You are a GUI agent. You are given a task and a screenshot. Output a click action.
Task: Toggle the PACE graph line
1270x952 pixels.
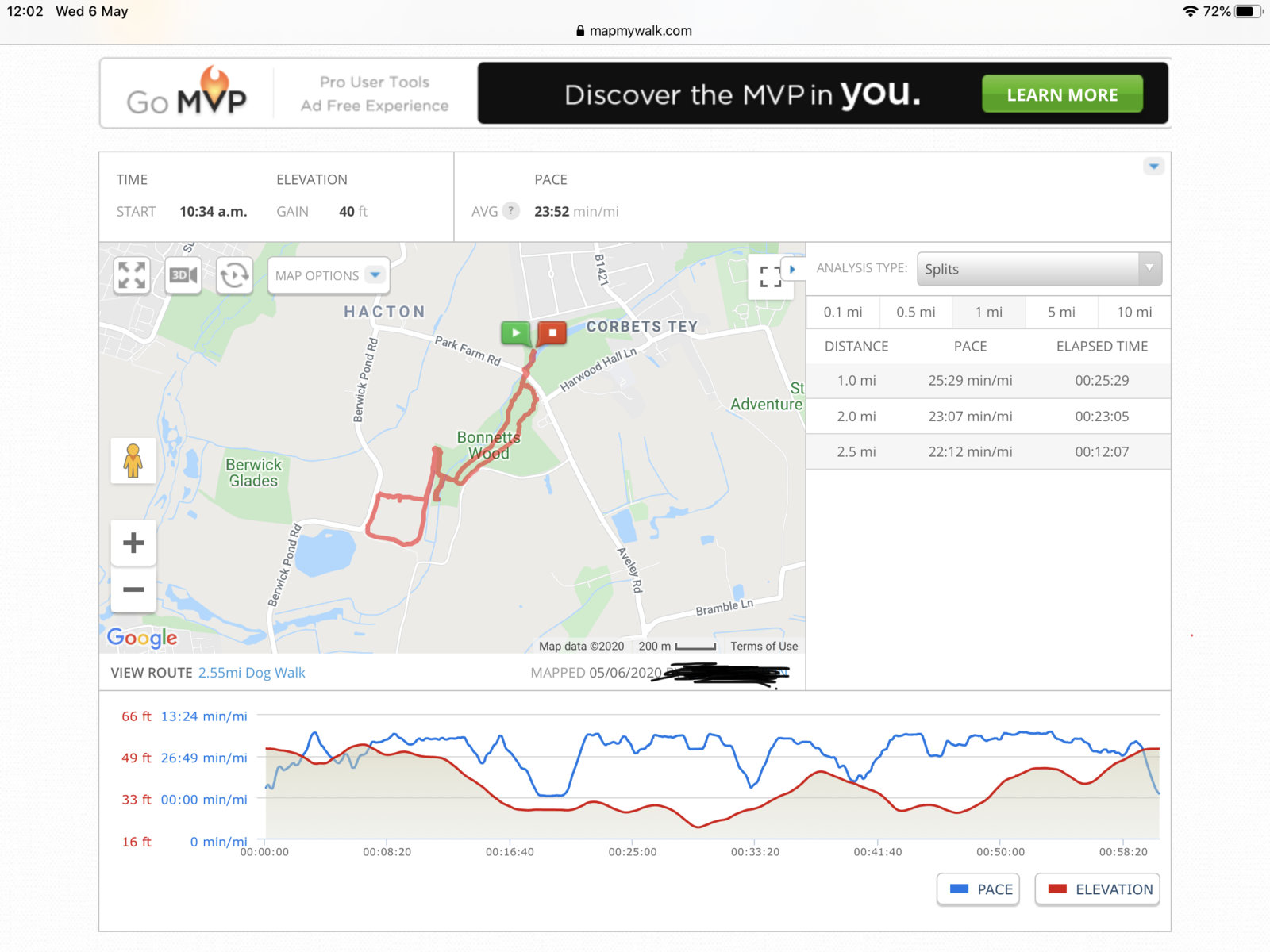click(x=979, y=889)
